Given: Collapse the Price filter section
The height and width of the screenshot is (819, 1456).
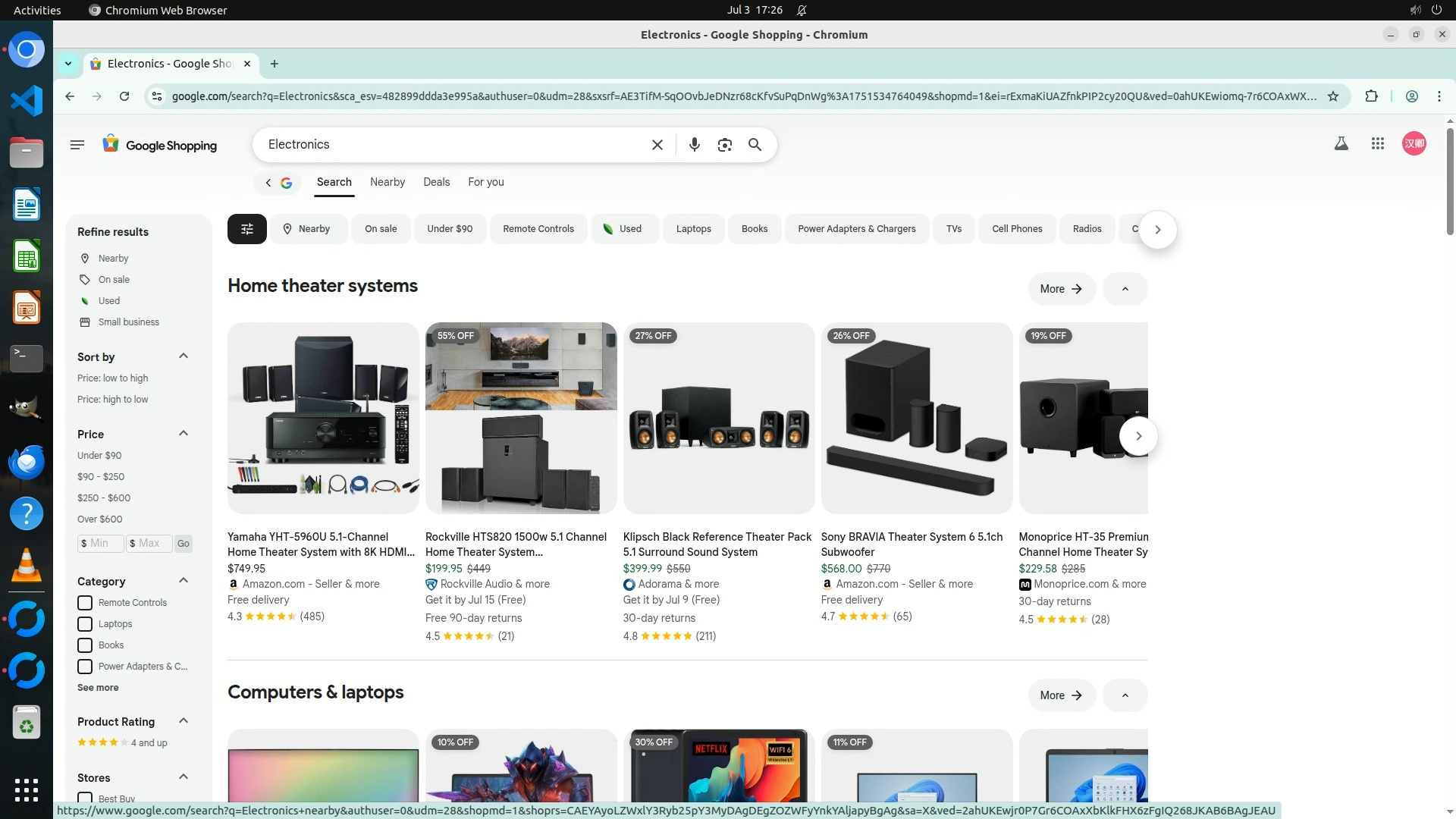Looking at the screenshot, I should pyautogui.click(x=183, y=434).
